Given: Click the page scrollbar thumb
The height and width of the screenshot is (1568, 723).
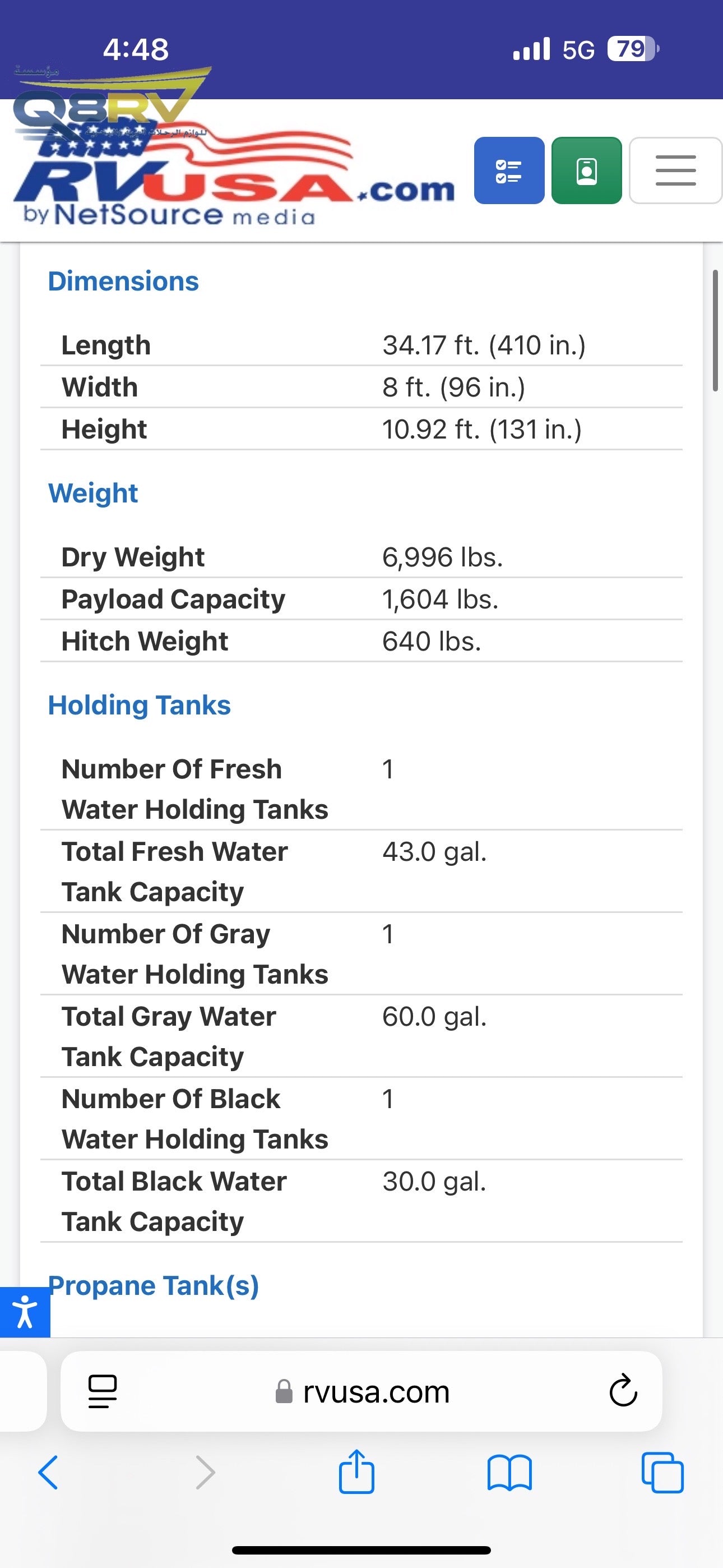Looking at the screenshot, I should 715,330.
